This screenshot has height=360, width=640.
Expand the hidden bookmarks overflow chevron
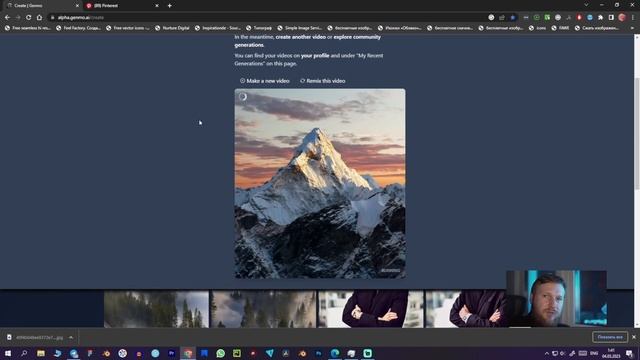click(x=632, y=28)
